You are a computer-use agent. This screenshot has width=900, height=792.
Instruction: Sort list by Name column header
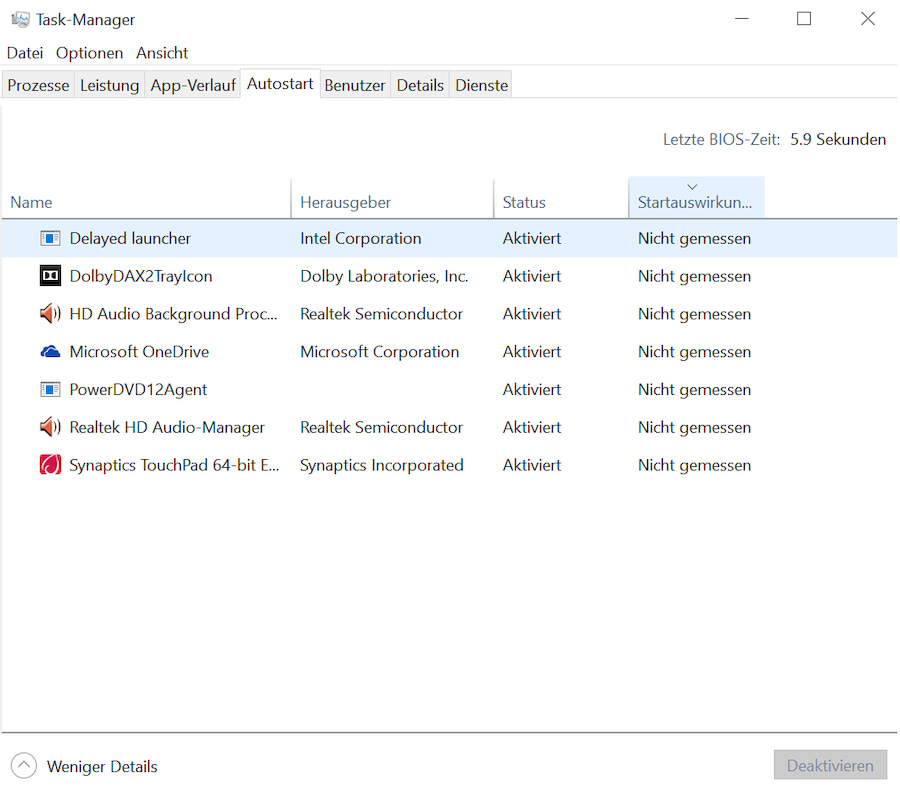(x=31, y=202)
